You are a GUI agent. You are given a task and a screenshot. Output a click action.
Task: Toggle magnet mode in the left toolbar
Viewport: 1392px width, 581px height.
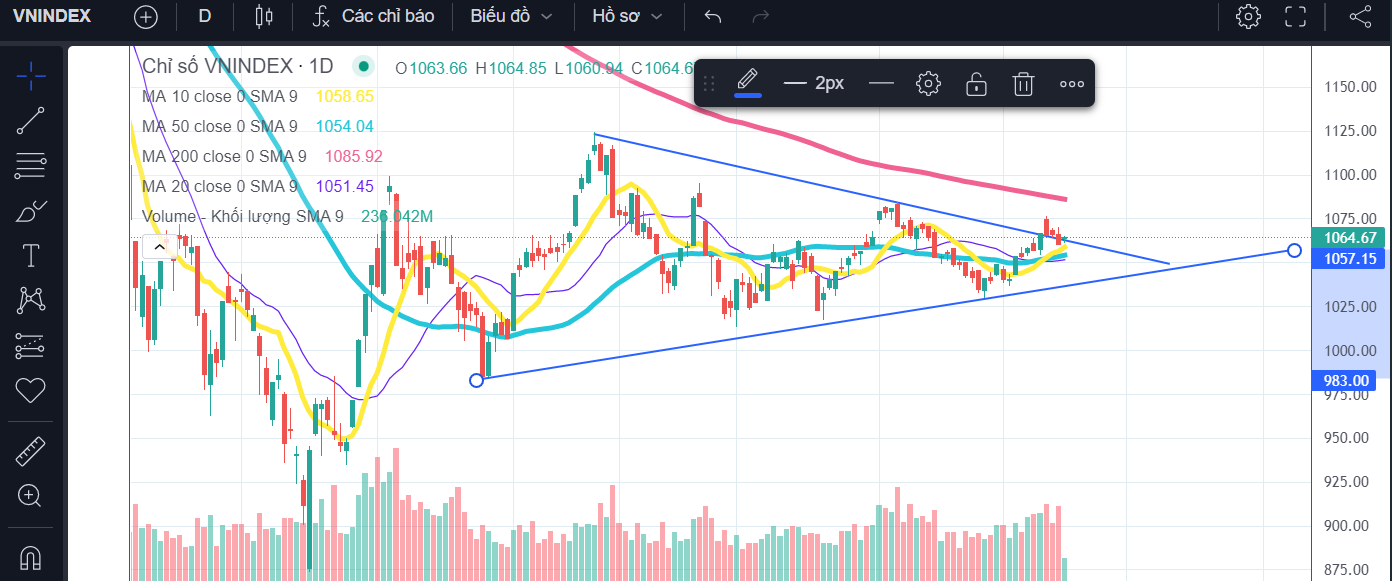point(31,556)
